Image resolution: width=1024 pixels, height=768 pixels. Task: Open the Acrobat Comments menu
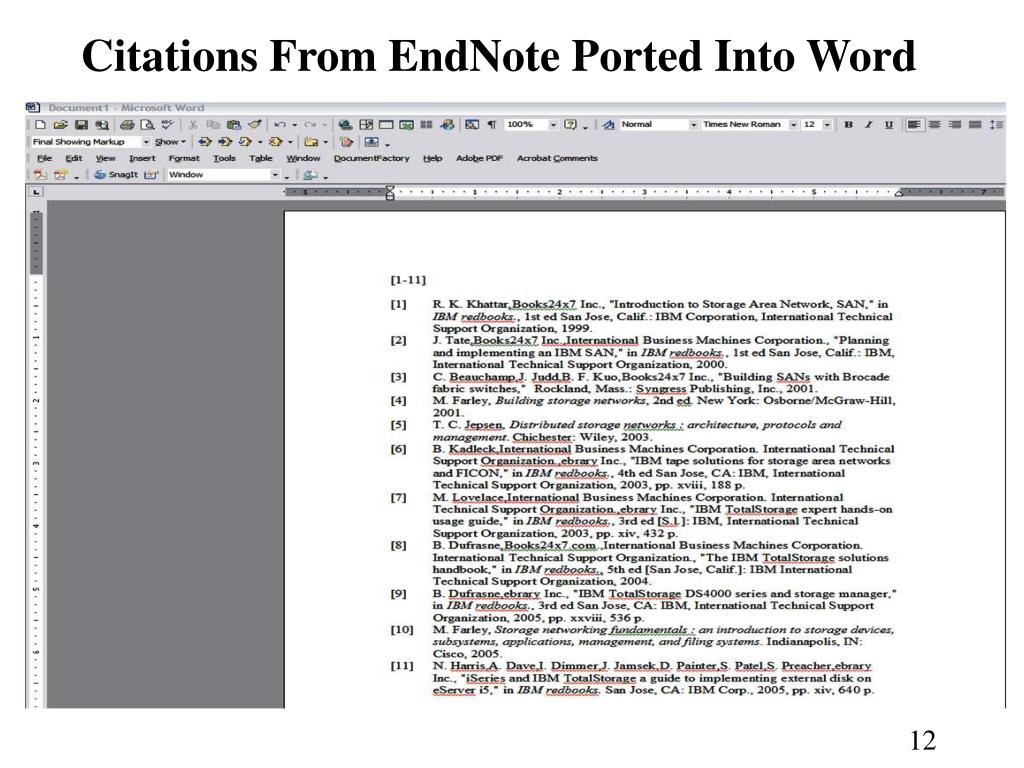(557, 158)
